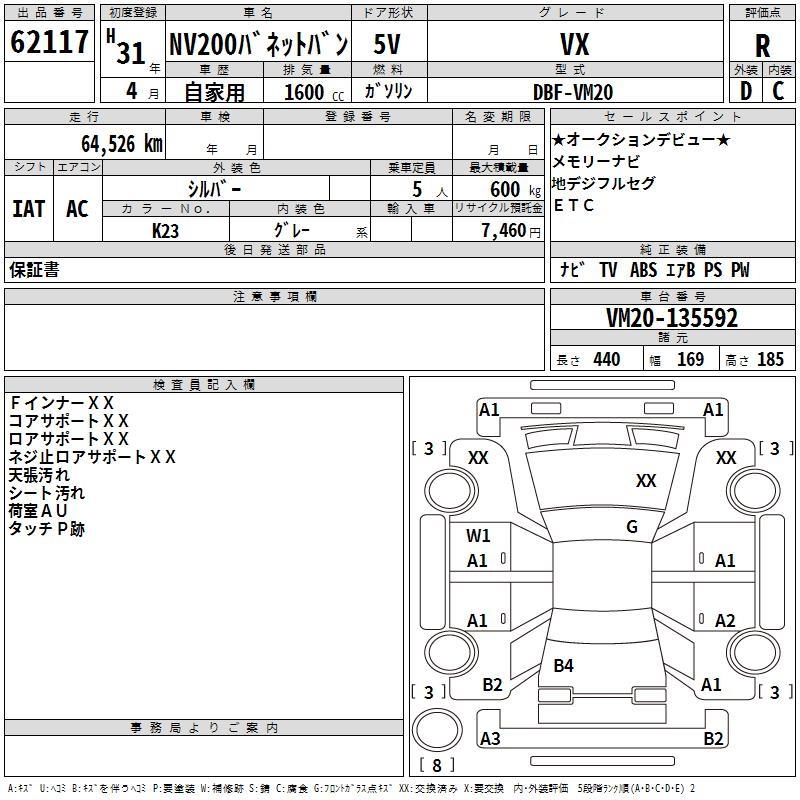Image resolution: width=800 pixels, height=800 pixels.
Task: Click model code DBF-VM20
Action: tap(573, 92)
